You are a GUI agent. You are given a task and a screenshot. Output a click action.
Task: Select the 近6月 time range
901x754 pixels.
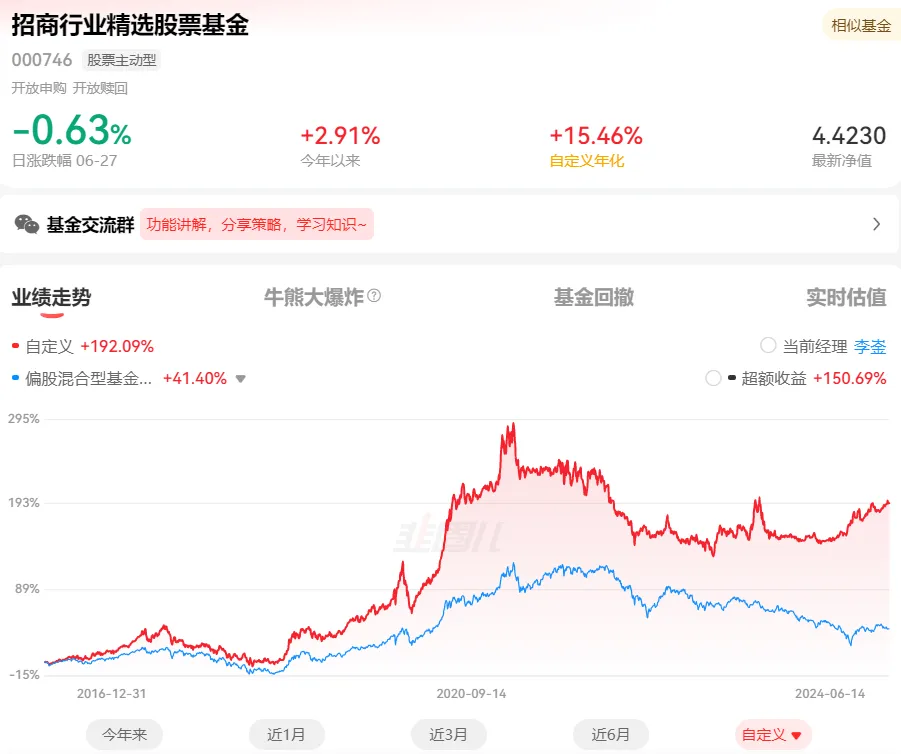611,734
